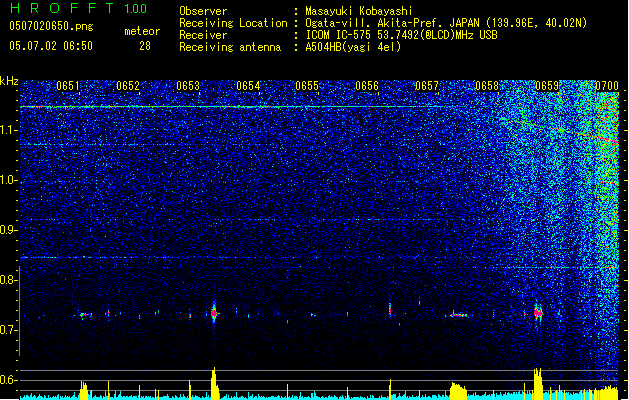Click the ICOM IC-575 receiver text
The image size is (629, 400).
pos(401,35)
